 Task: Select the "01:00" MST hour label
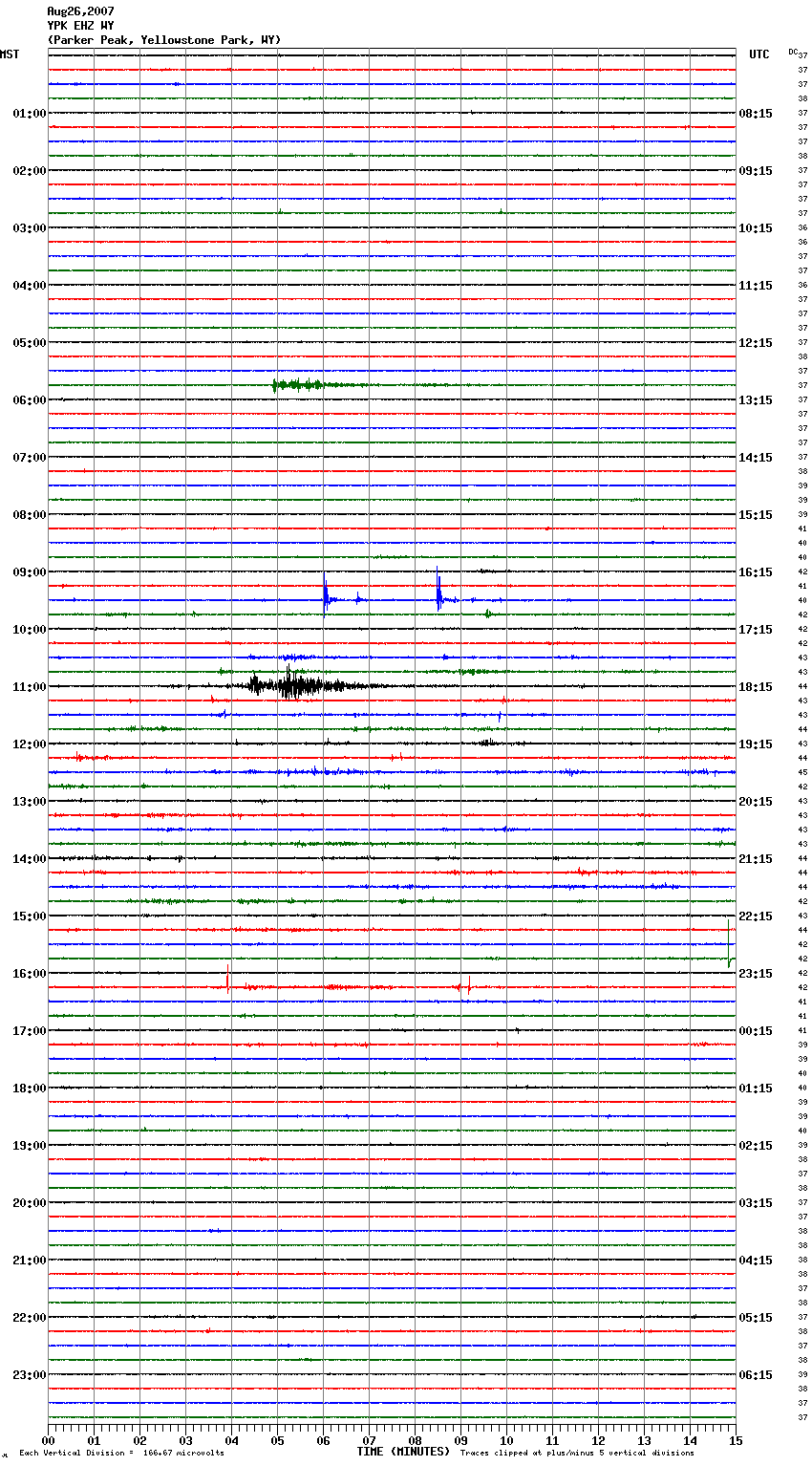click(x=30, y=114)
